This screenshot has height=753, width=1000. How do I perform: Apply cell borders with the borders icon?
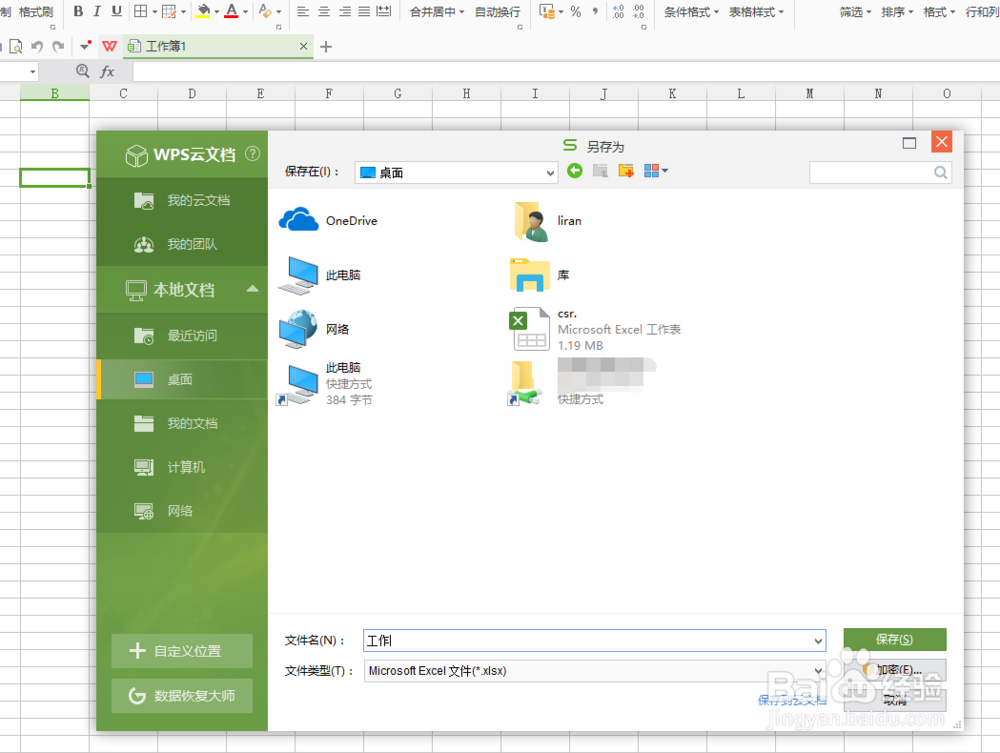tap(140, 11)
